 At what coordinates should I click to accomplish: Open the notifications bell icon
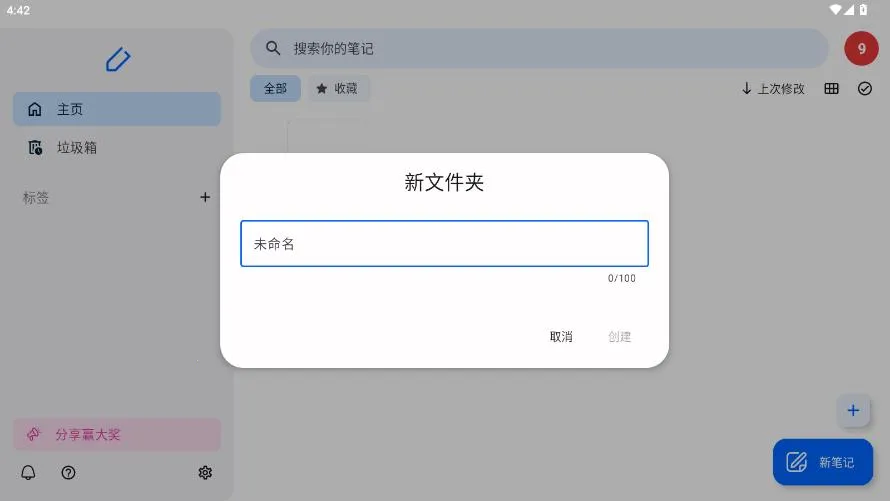pos(28,473)
